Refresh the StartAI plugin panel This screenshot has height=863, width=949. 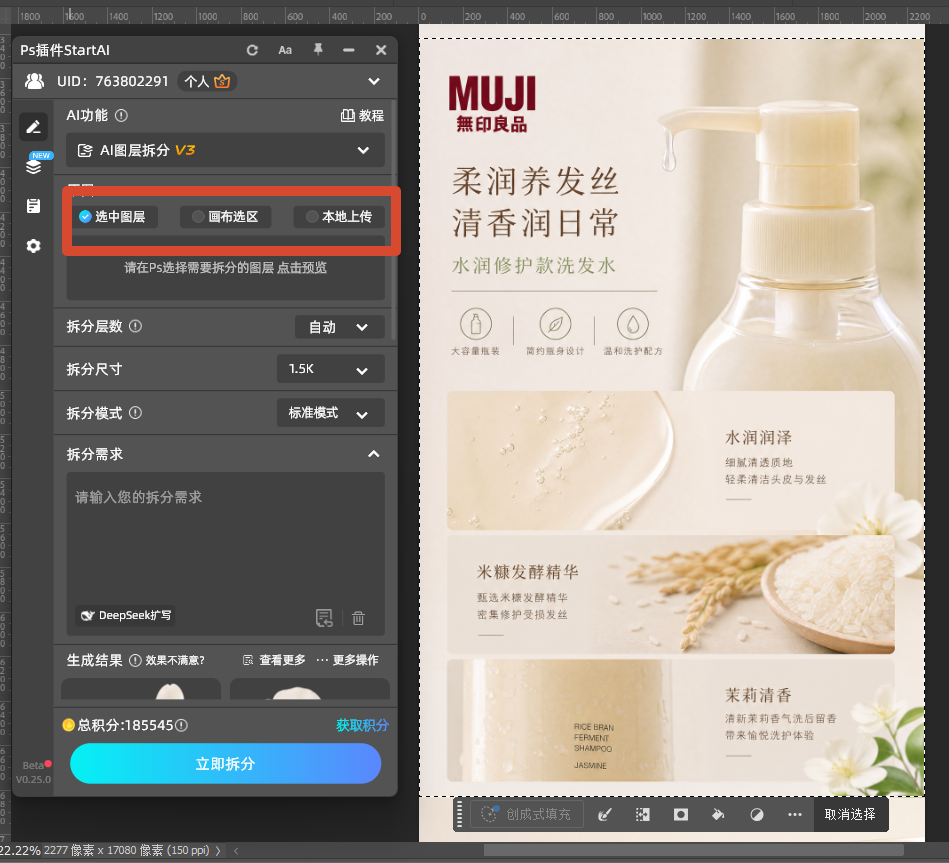point(252,50)
